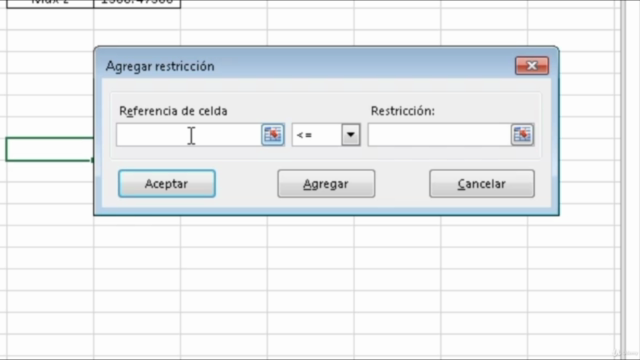Click the vertical scrollbar of the spreadsheet
Image resolution: width=640 pixels, height=360 pixels.
coord(623,180)
